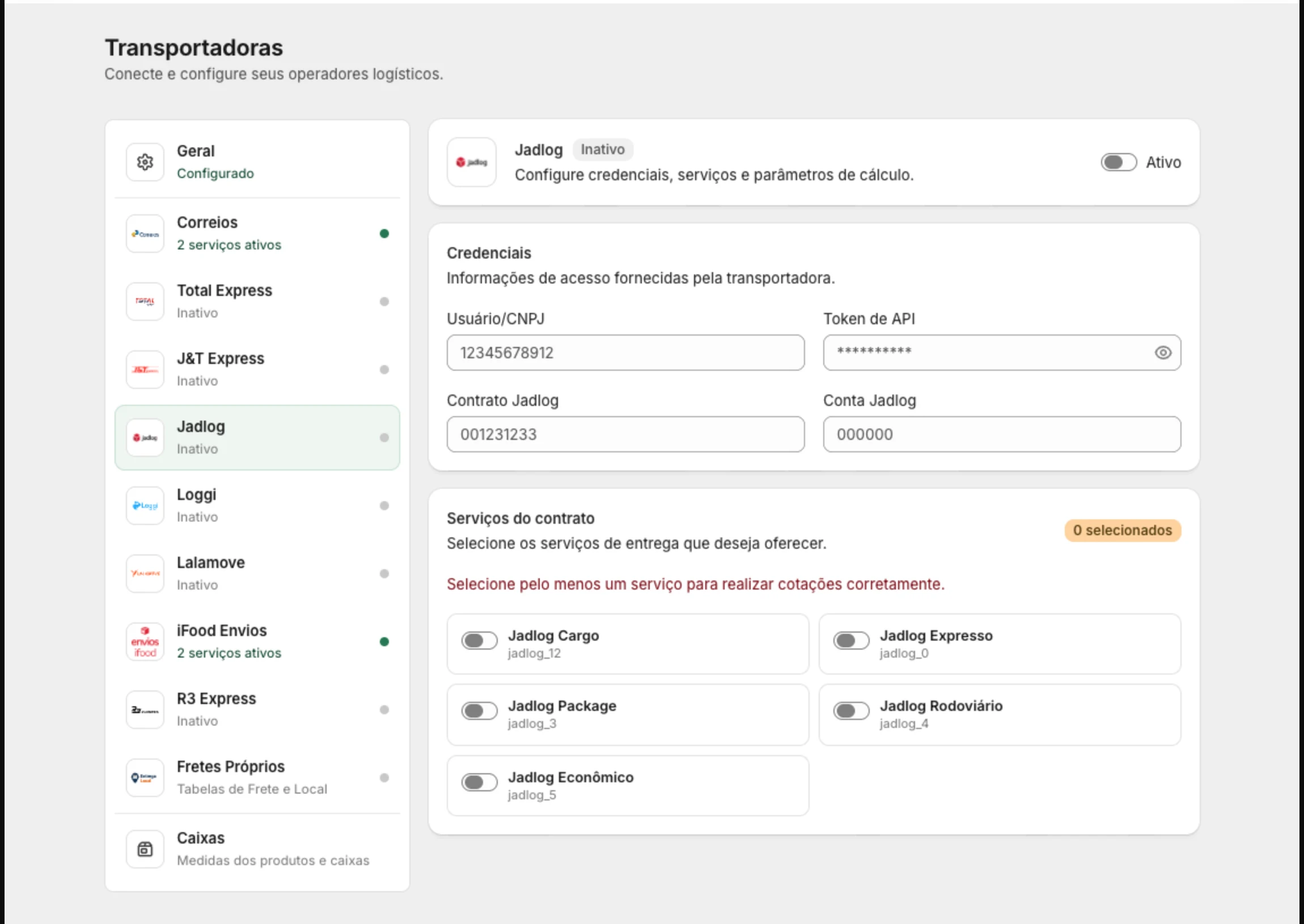
Task: Click the 'Credenciais' heading
Action: pos(489,253)
